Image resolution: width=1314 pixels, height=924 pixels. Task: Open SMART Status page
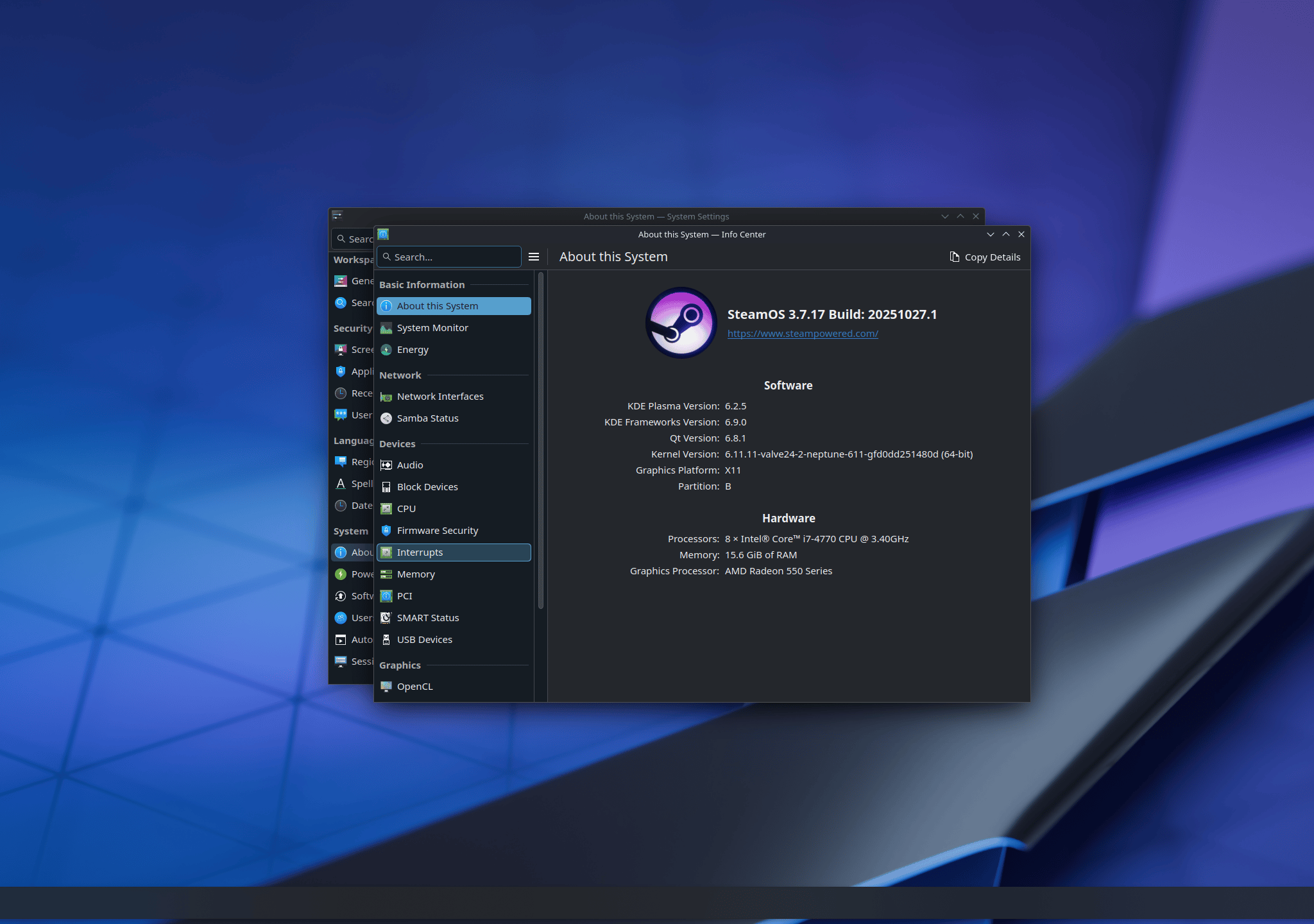(x=454, y=618)
